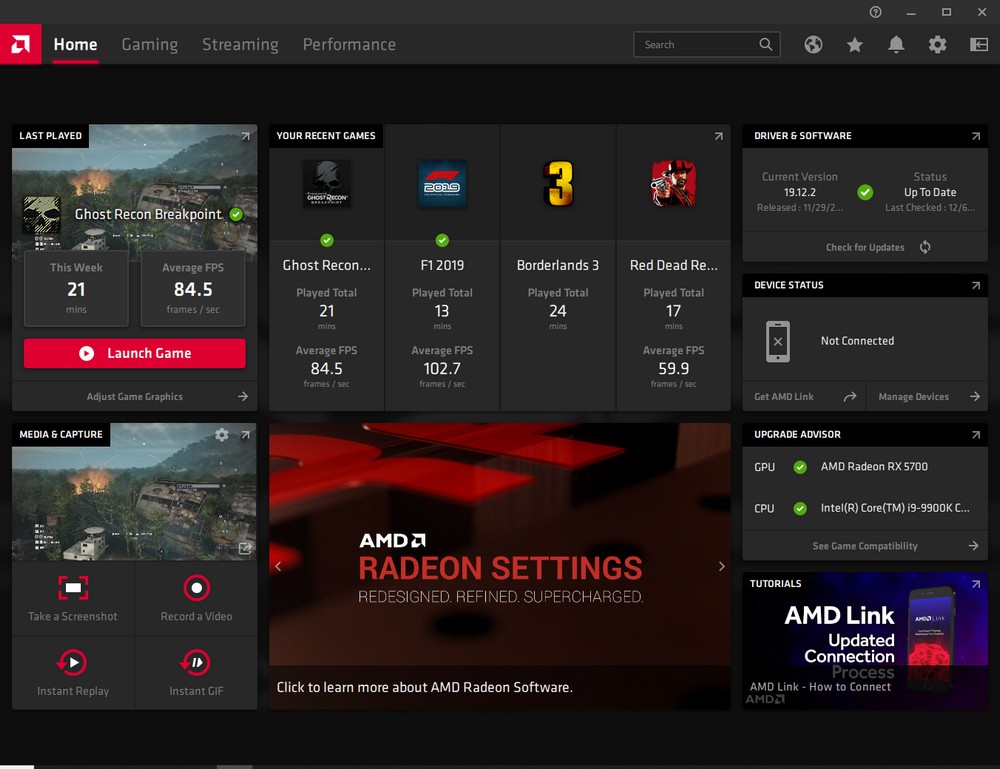Screen dimensions: 1000x769
Task: Expand the Last Played panel arrow
Action: point(246,136)
